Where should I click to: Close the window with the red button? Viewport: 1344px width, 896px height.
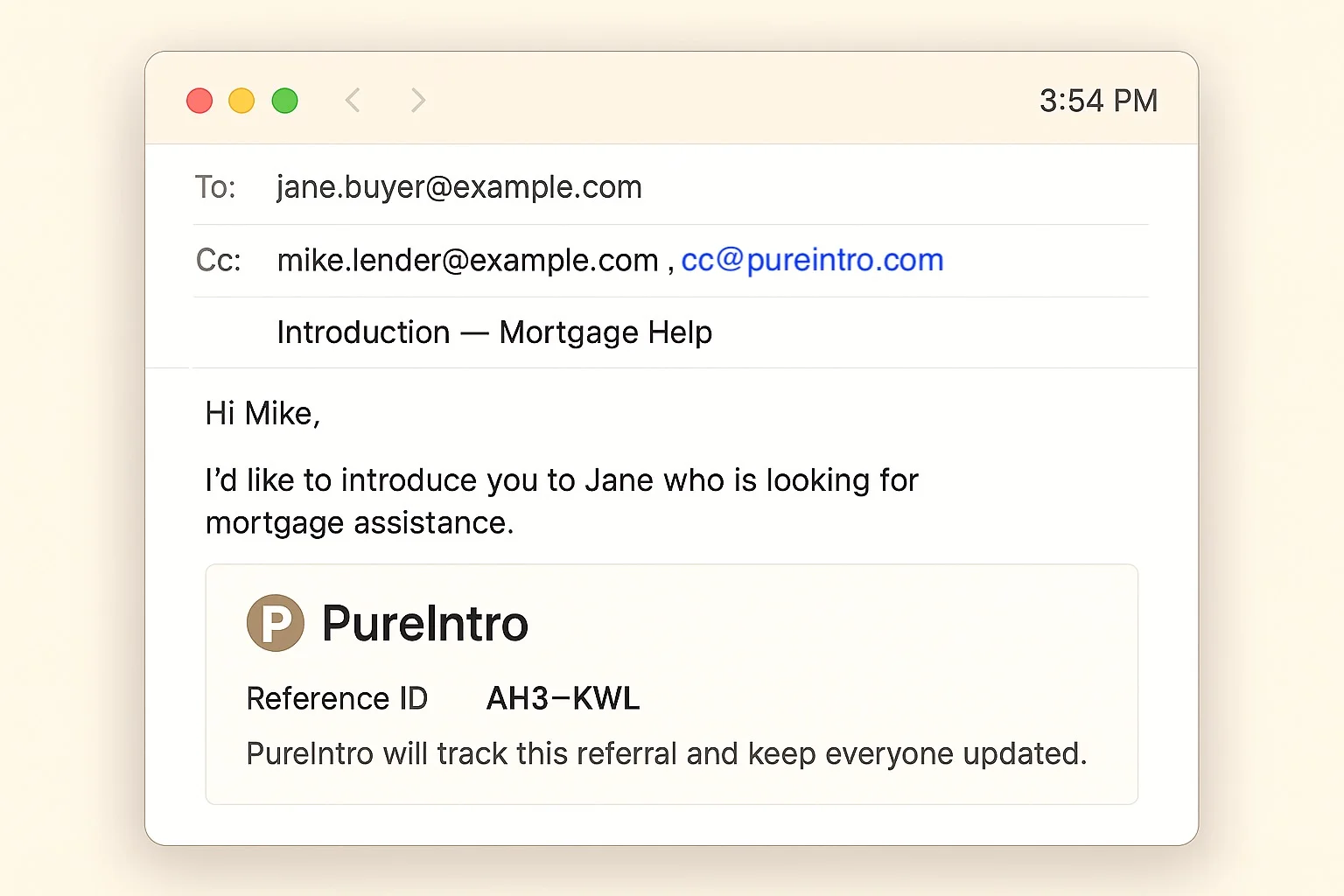click(199, 101)
